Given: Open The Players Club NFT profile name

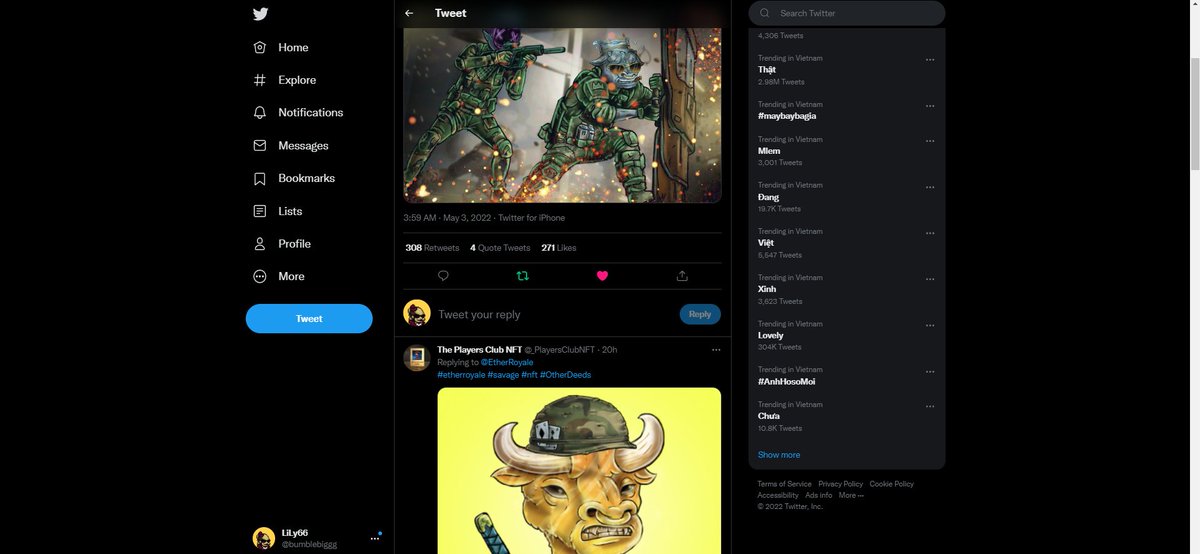Looking at the screenshot, I should 480,350.
